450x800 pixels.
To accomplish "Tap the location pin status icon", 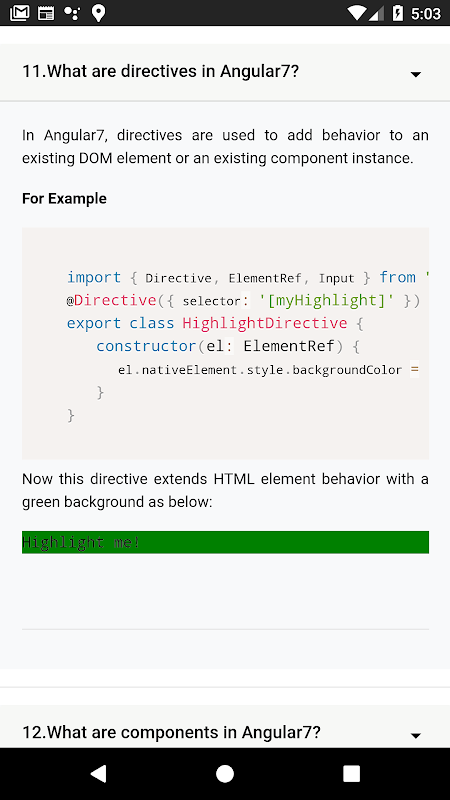I will pyautogui.click(x=98, y=13).
